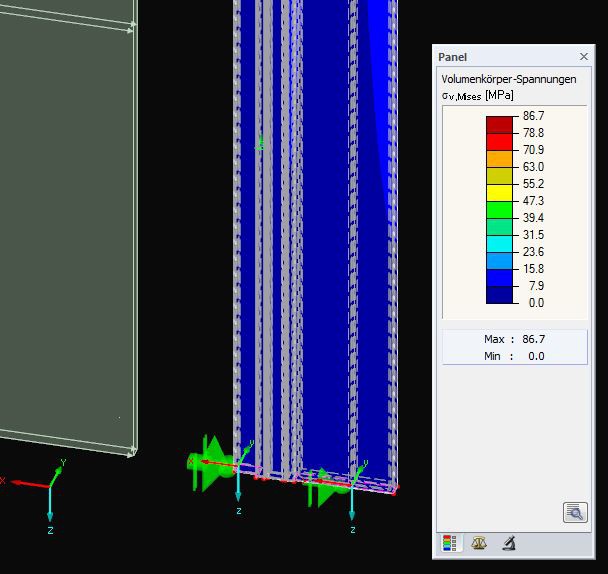Click the legend value 31.5

(x=534, y=235)
